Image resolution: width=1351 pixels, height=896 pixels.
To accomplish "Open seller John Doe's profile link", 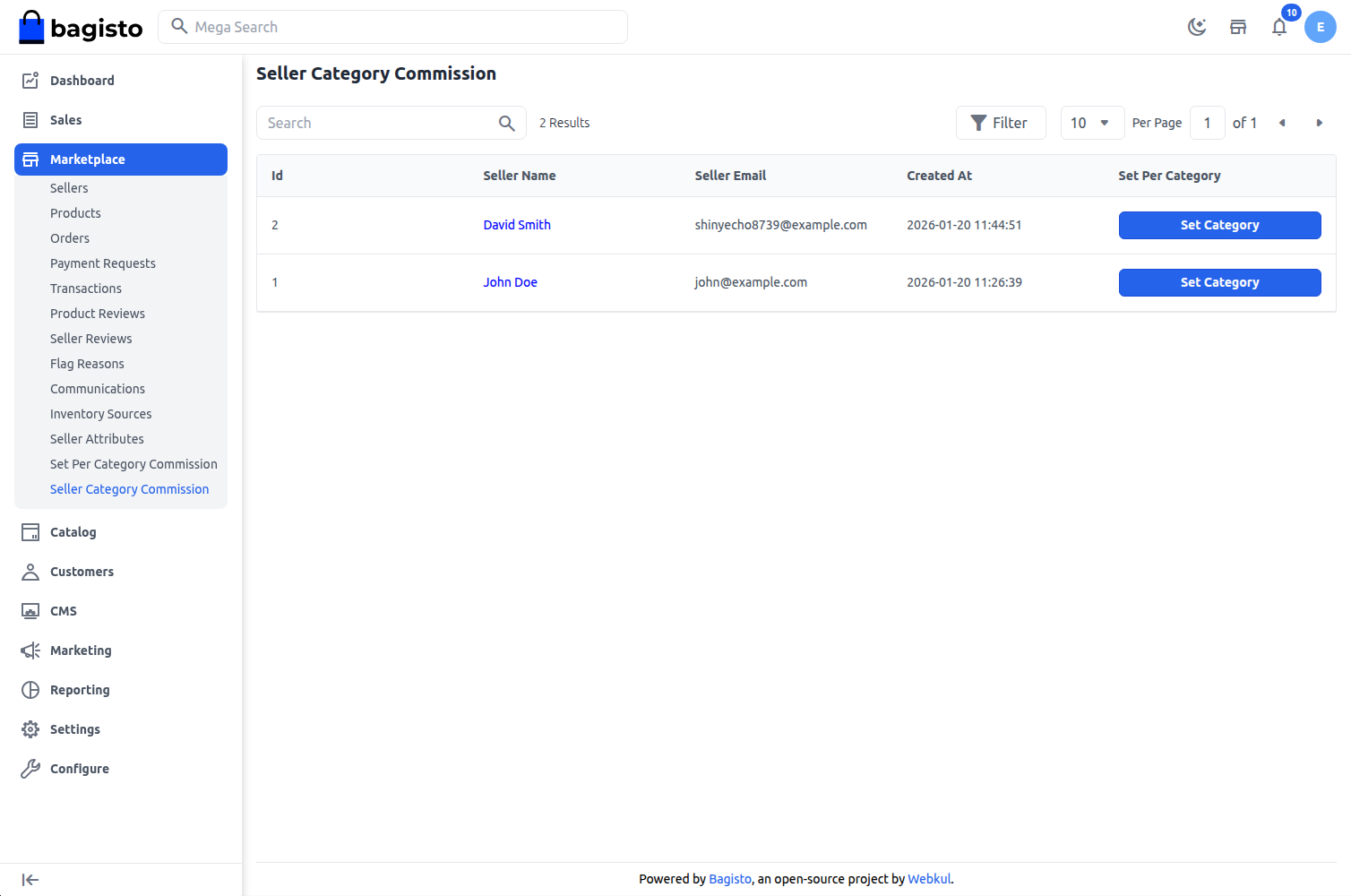I will coord(510,281).
